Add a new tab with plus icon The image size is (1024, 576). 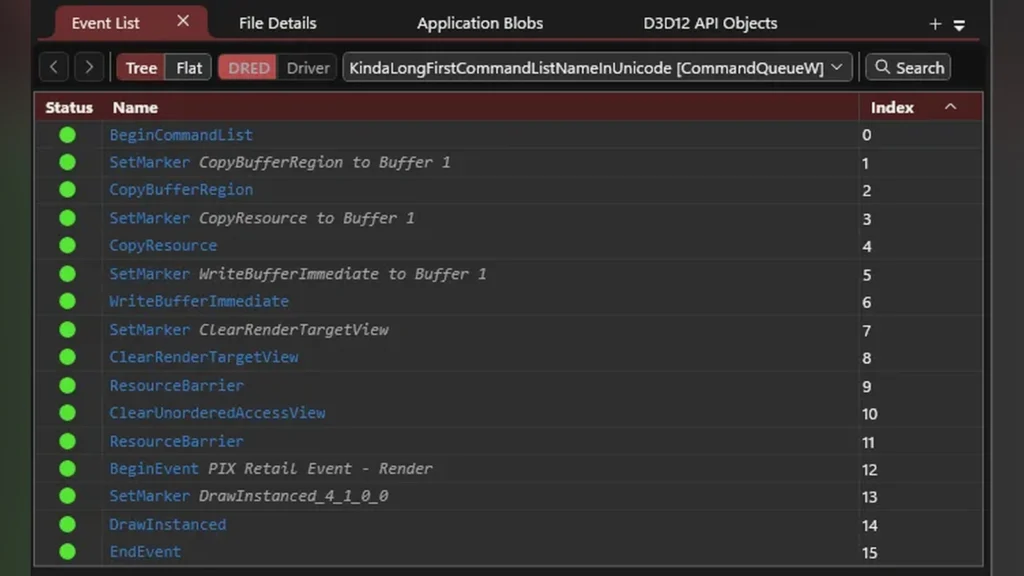tap(935, 24)
